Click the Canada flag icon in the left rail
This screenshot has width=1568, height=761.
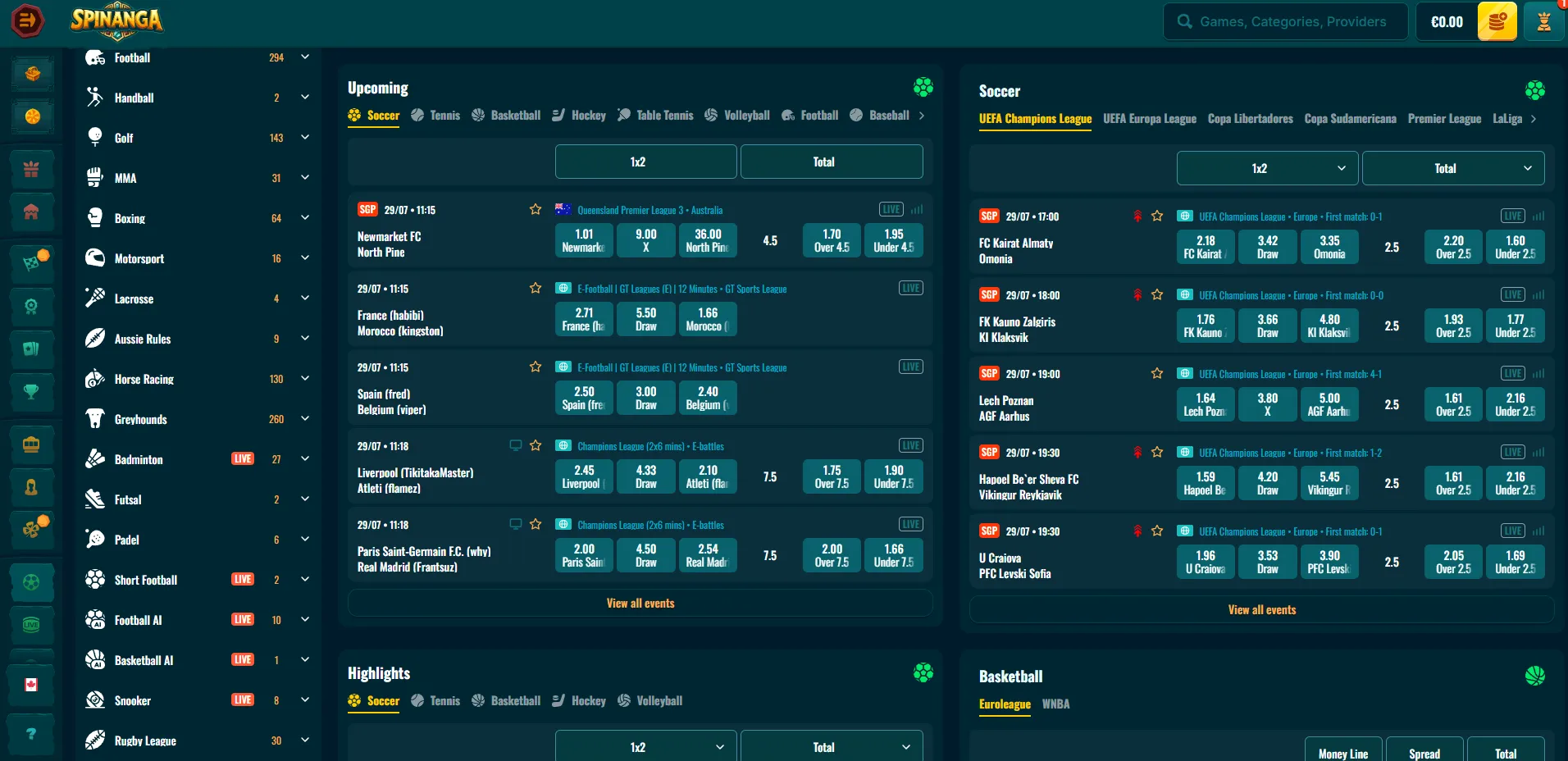31,685
